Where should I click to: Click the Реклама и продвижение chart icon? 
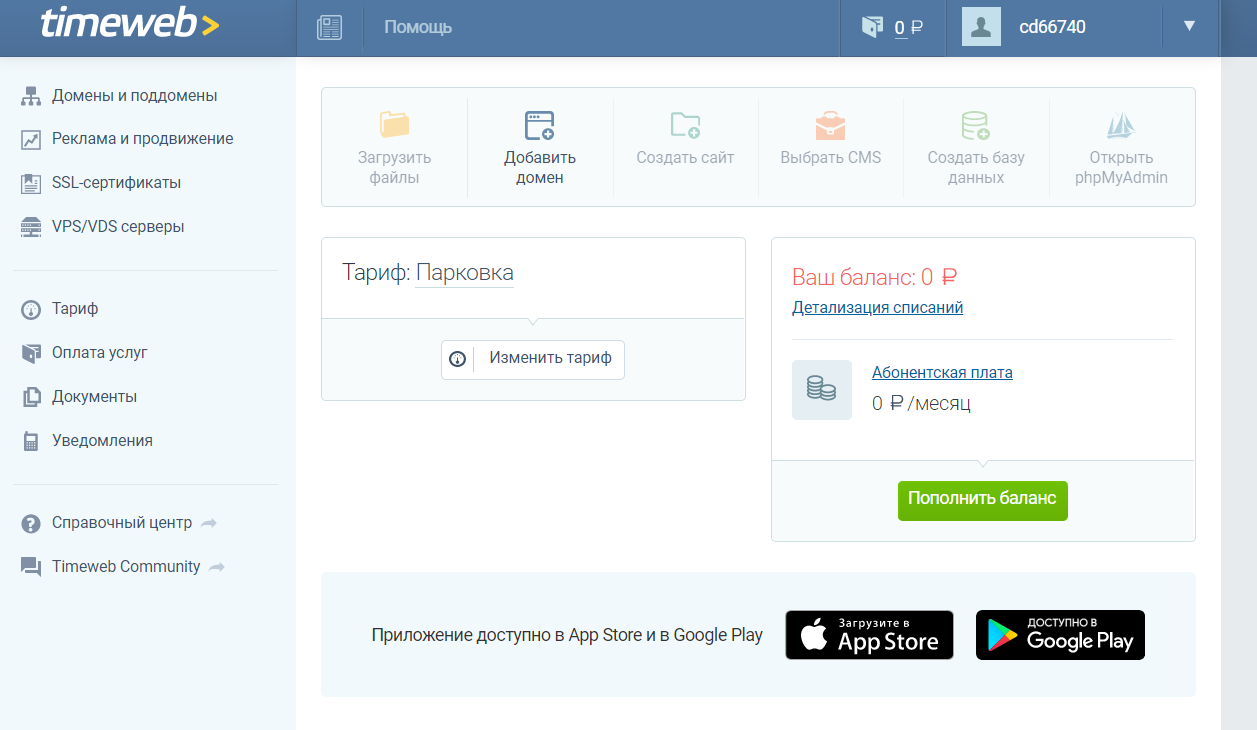pyautogui.click(x=31, y=140)
